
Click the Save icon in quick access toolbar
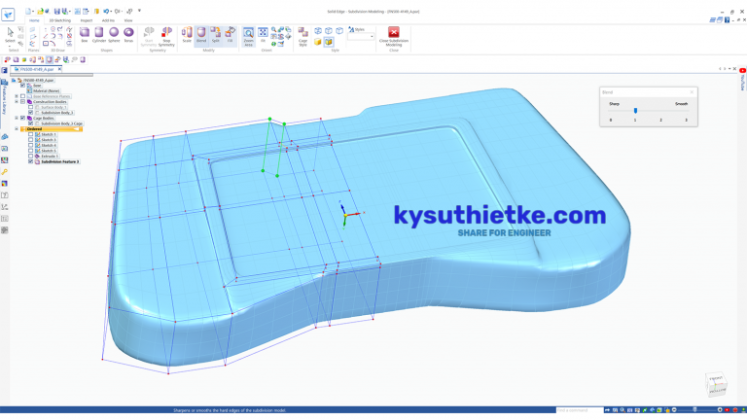(x=57, y=11)
